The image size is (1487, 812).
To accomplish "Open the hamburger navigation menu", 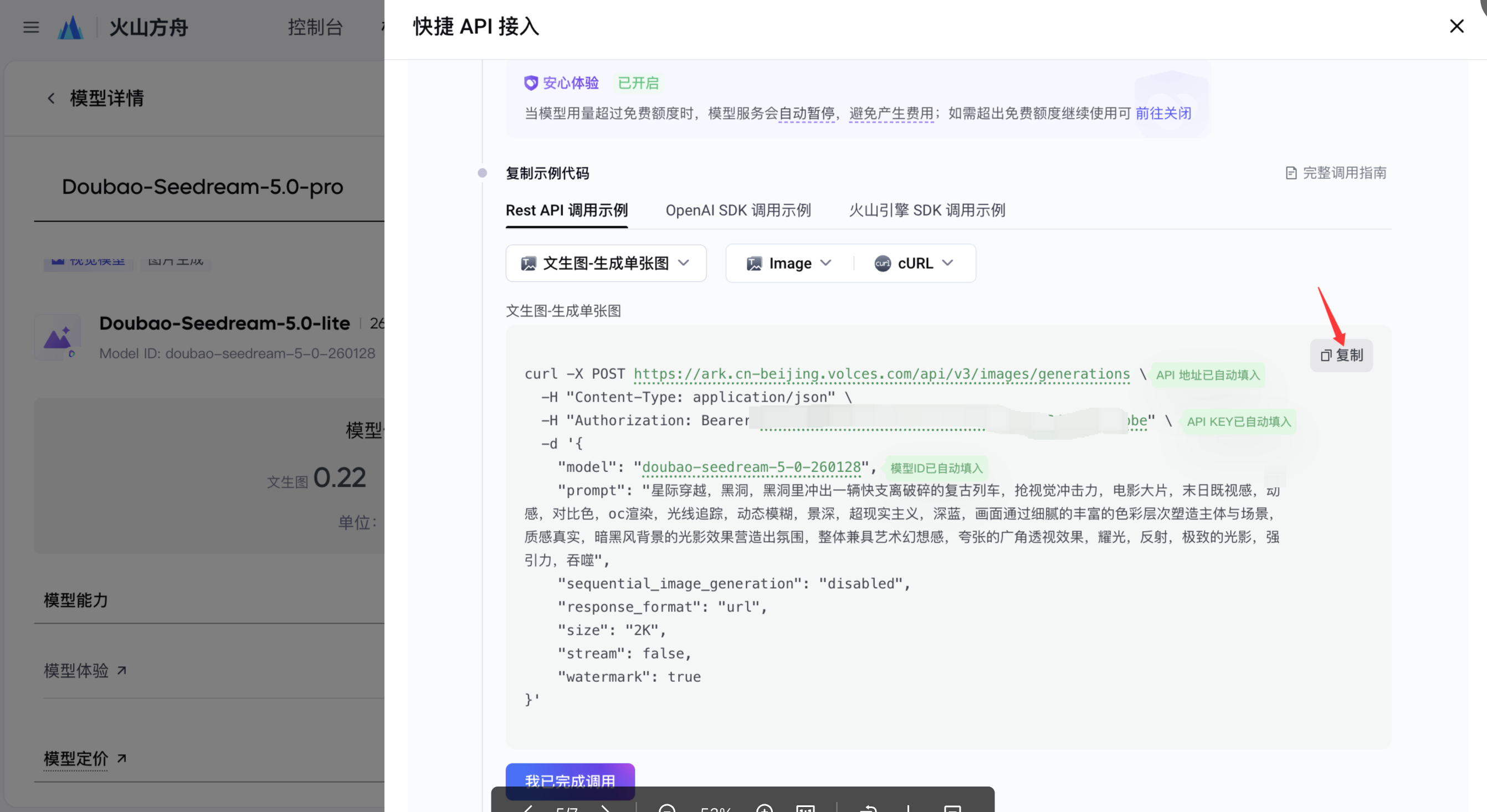I will (31, 27).
